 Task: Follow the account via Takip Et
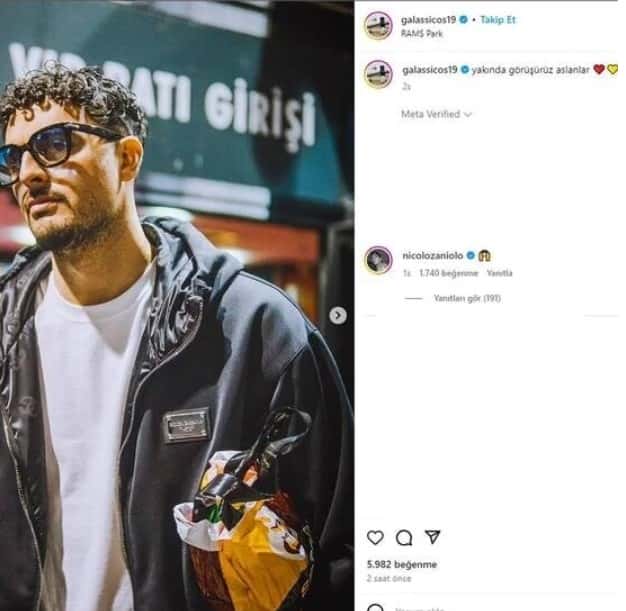[498, 20]
